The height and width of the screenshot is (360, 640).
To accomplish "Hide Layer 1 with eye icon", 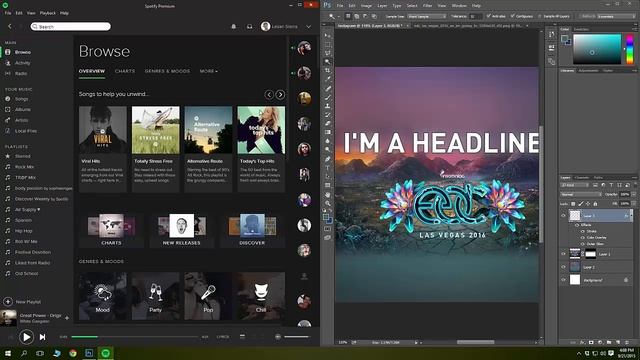I will click(564, 254).
